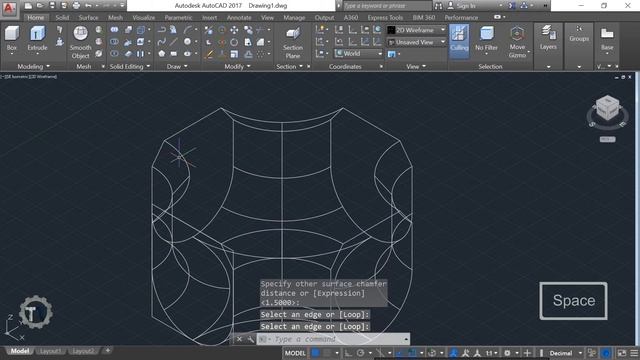Expand the Section panel

pyautogui.click(x=289, y=66)
